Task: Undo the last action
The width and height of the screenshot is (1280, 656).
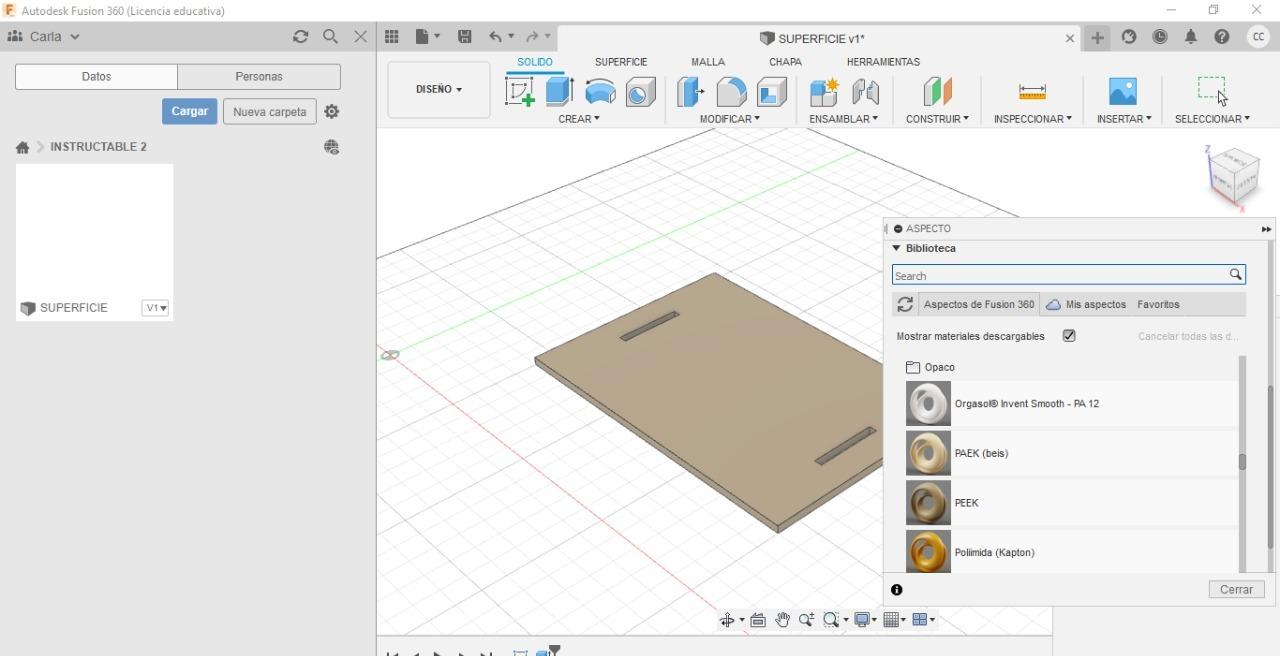Action: (495, 37)
